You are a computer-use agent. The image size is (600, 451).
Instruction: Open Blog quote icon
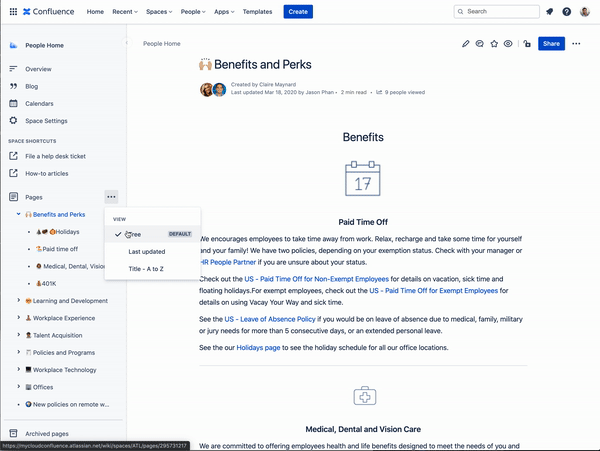(x=13, y=86)
